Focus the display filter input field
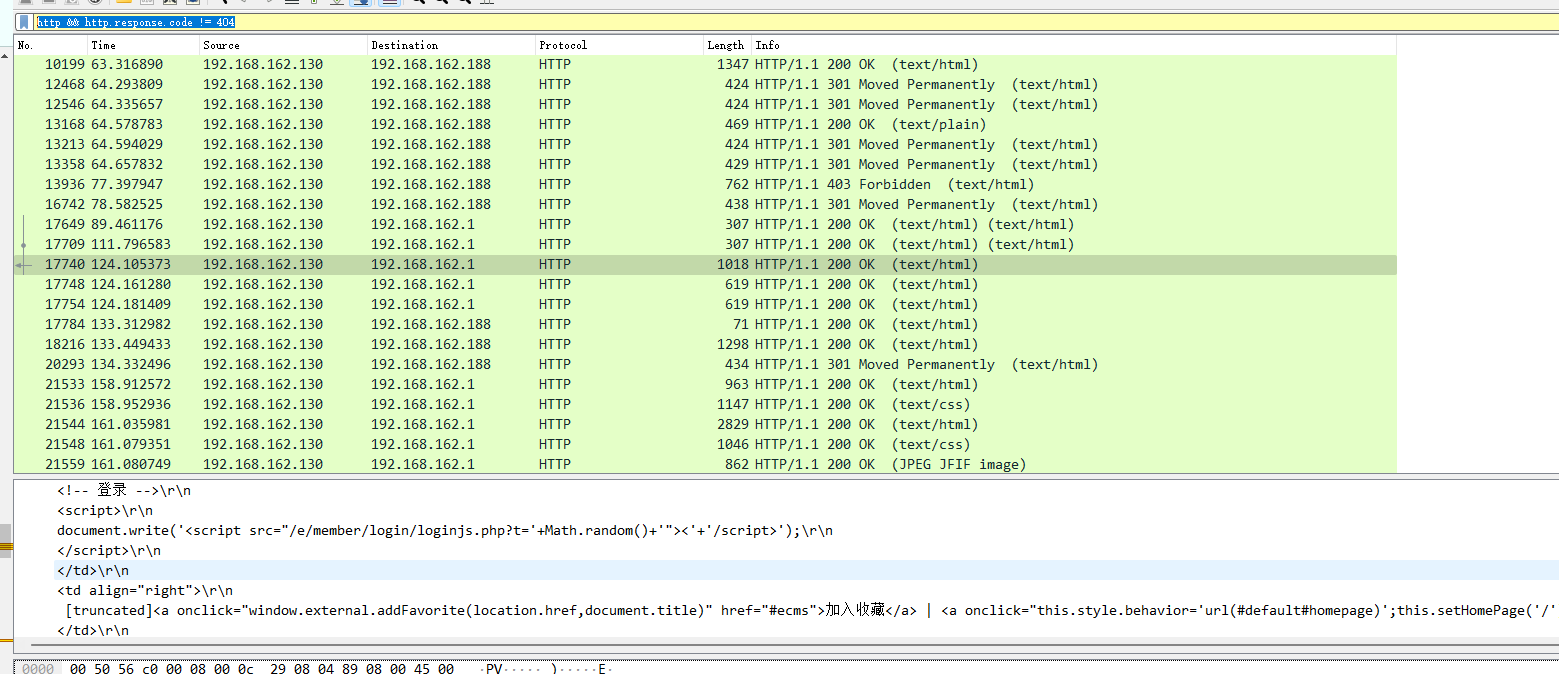 (x=795, y=21)
